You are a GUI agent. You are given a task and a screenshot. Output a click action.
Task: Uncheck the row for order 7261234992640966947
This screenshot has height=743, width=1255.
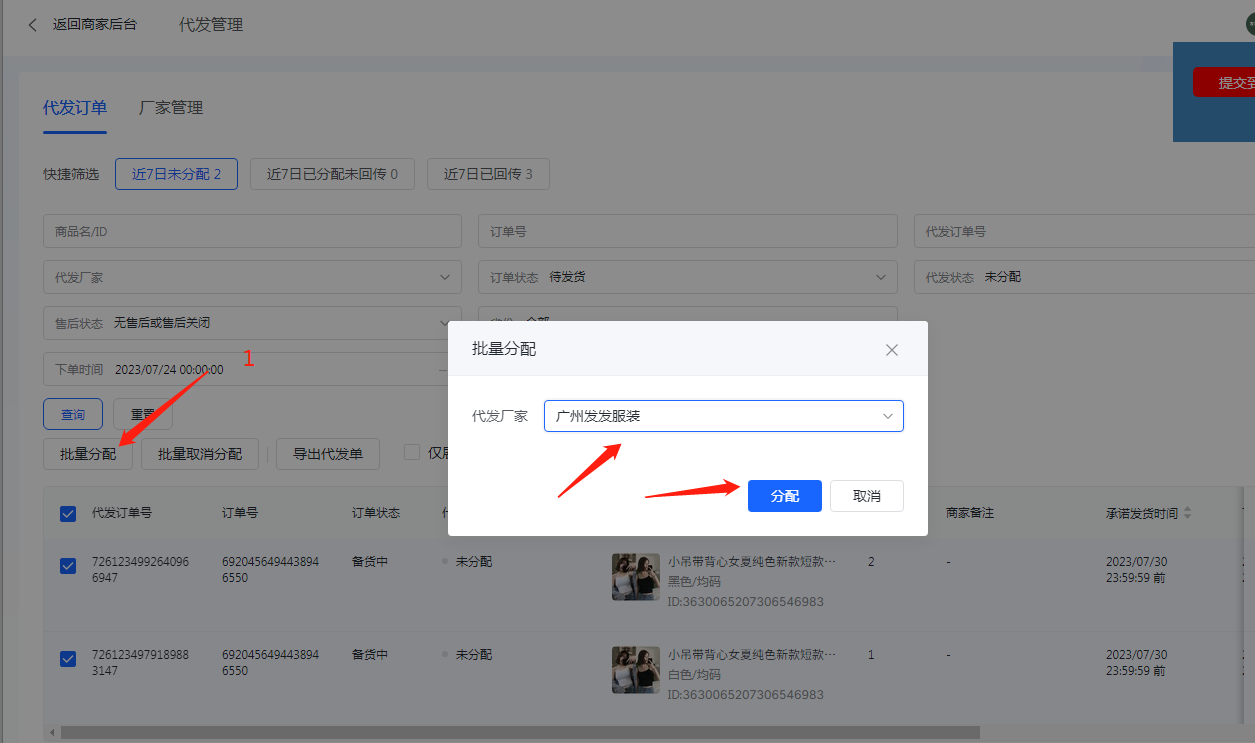[x=68, y=566]
